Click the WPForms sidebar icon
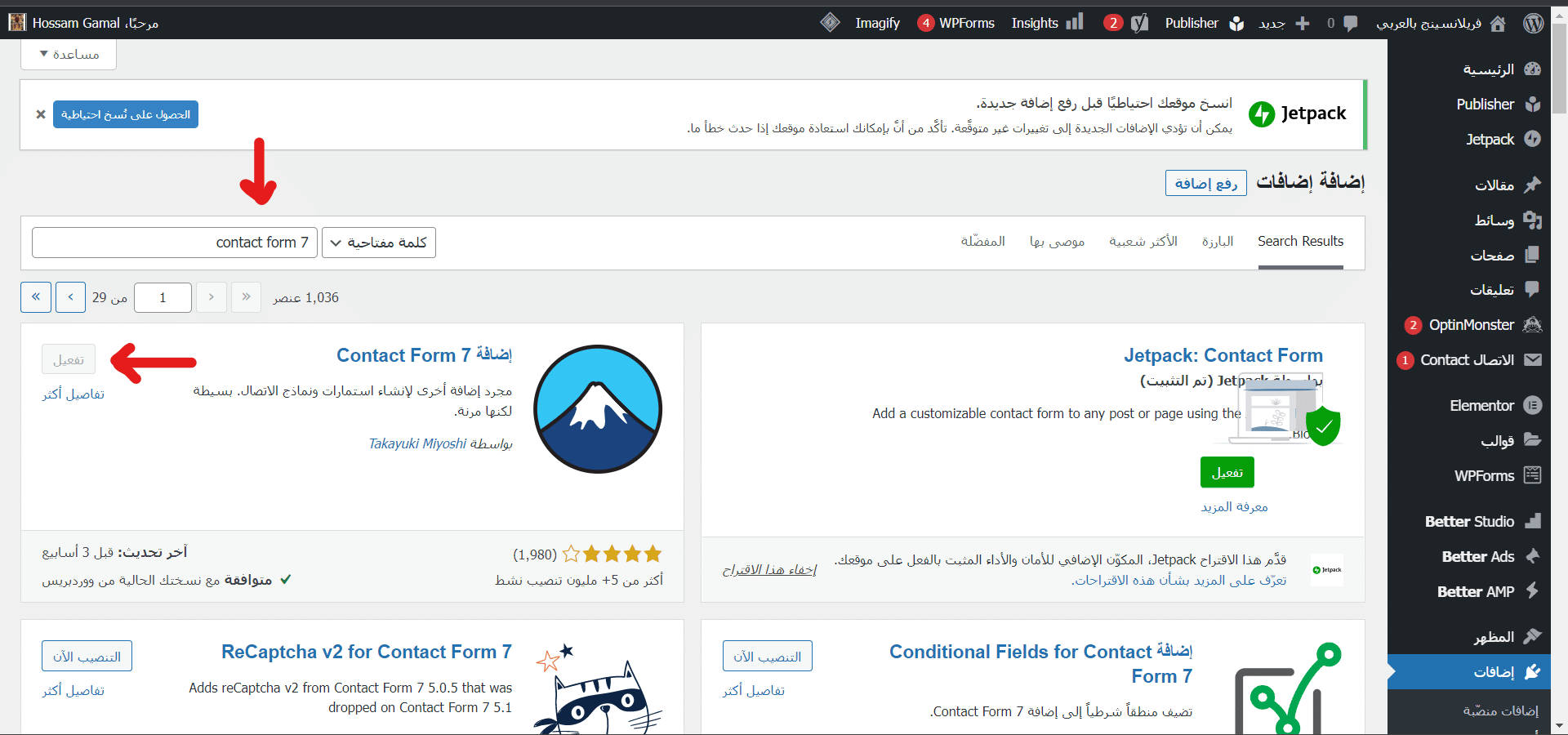Screen dimensions: 1568x735 pyautogui.click(x=1532, y=474)
